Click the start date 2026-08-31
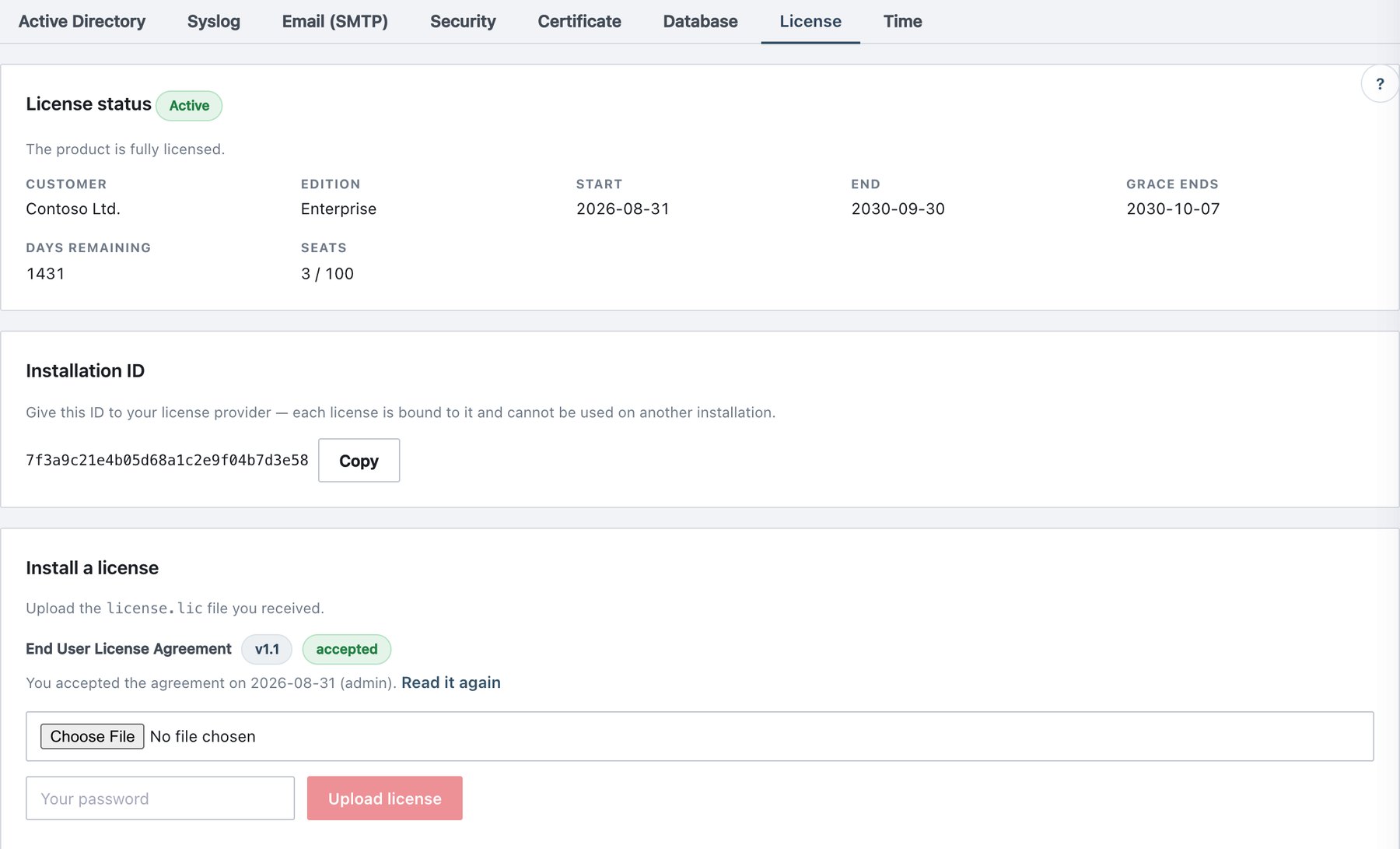The height and width of the screenshot is (849, 1400). click(x=623, y=209)
